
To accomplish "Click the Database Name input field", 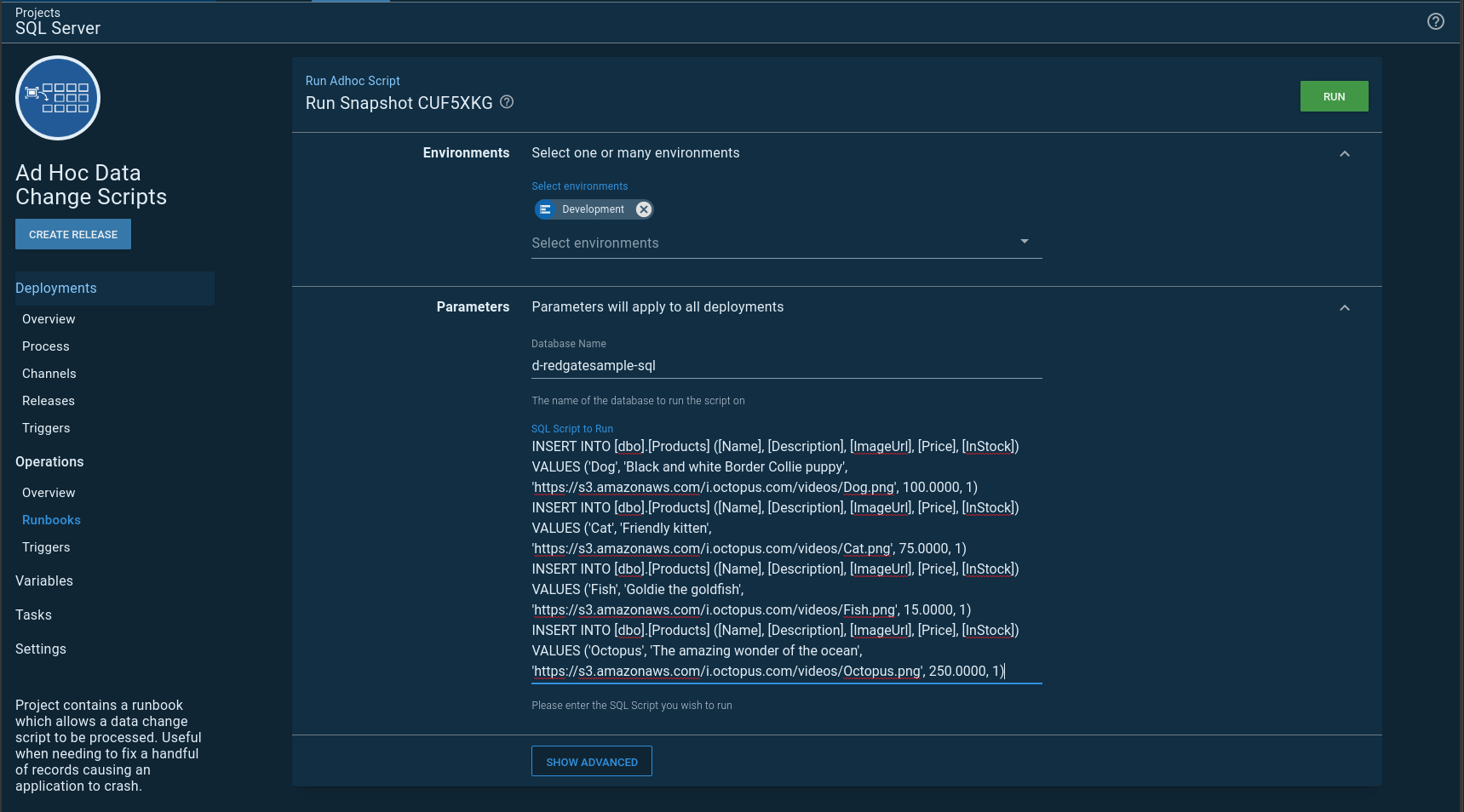I will pos(785,366).
